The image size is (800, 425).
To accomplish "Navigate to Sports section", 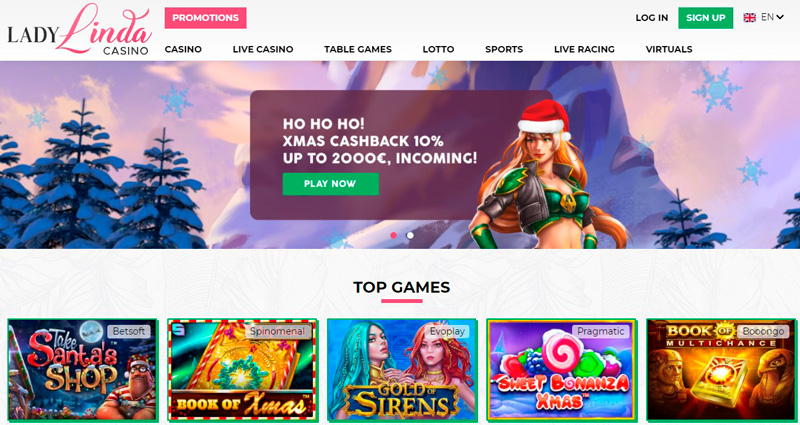I will pos(504,49).
